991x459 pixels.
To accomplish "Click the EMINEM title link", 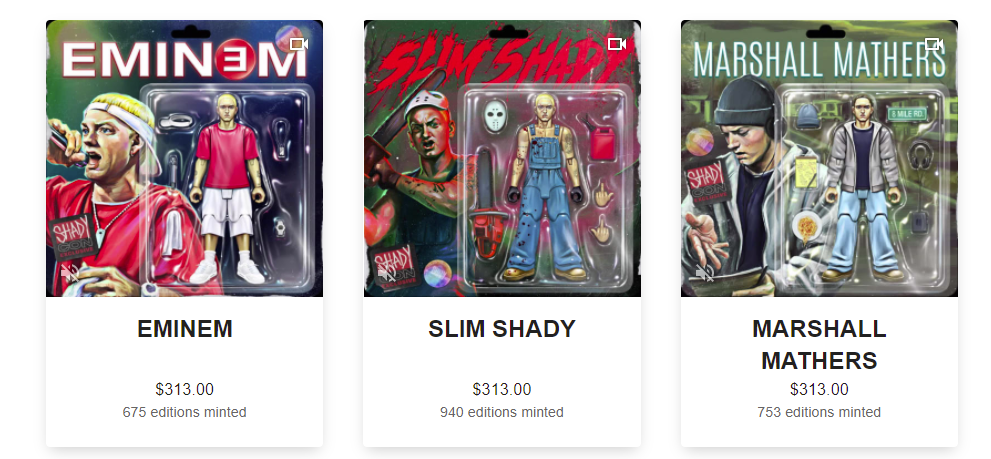I will click(x=185, y=329).
